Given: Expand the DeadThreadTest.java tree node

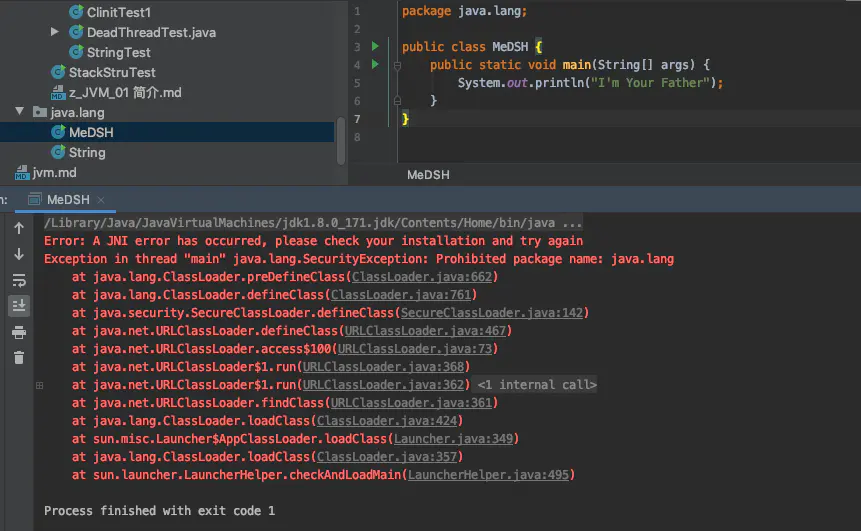Looking at the screenshot, I should tap(54, 32).
